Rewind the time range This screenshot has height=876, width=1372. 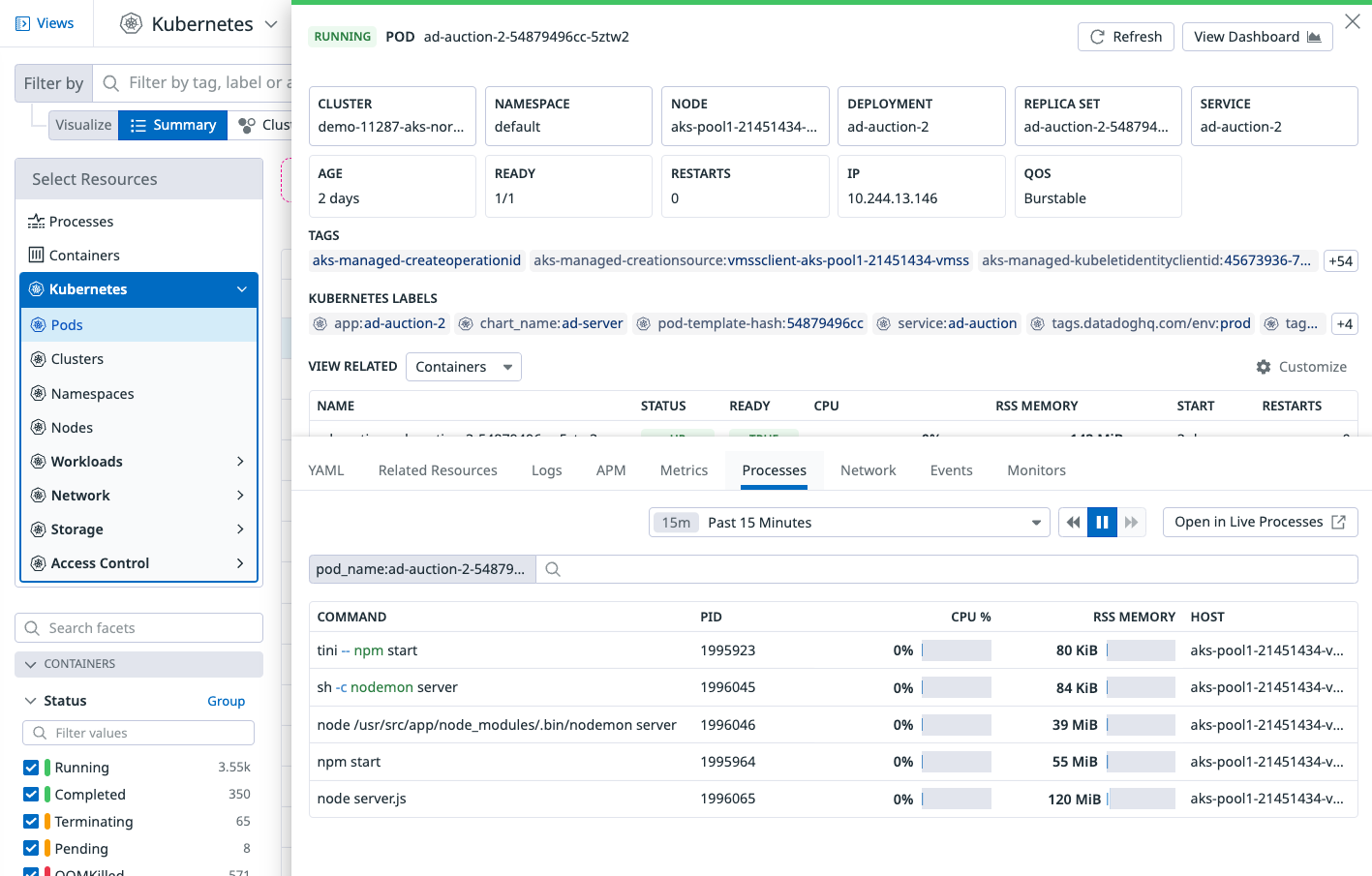coord(1073,523)
